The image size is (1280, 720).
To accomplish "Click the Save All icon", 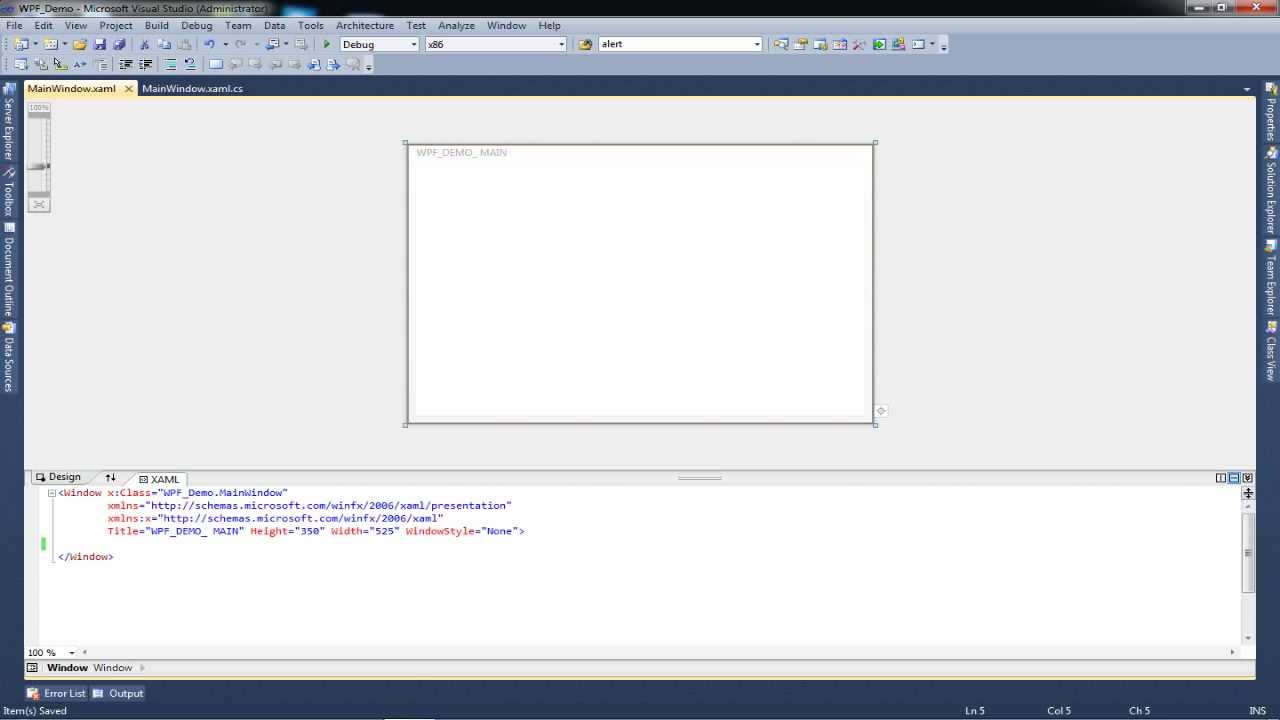I will coord(119,44).
